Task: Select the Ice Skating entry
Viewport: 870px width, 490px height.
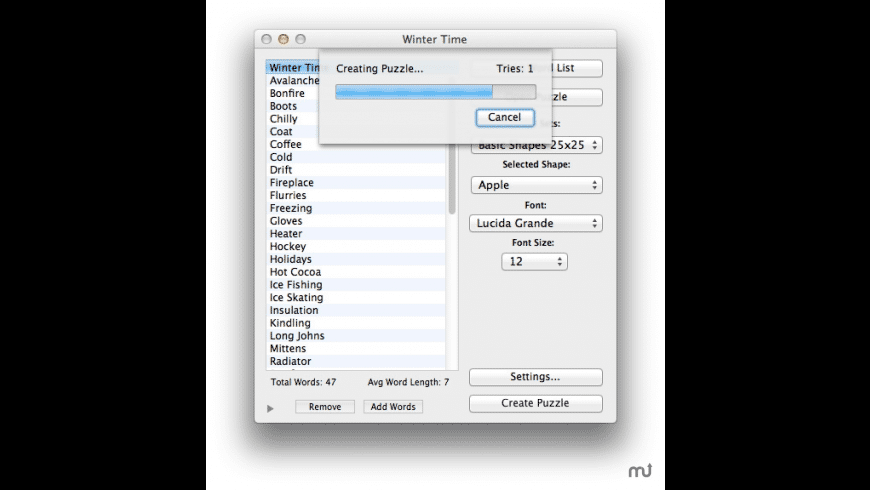Action: coord(356,297)
